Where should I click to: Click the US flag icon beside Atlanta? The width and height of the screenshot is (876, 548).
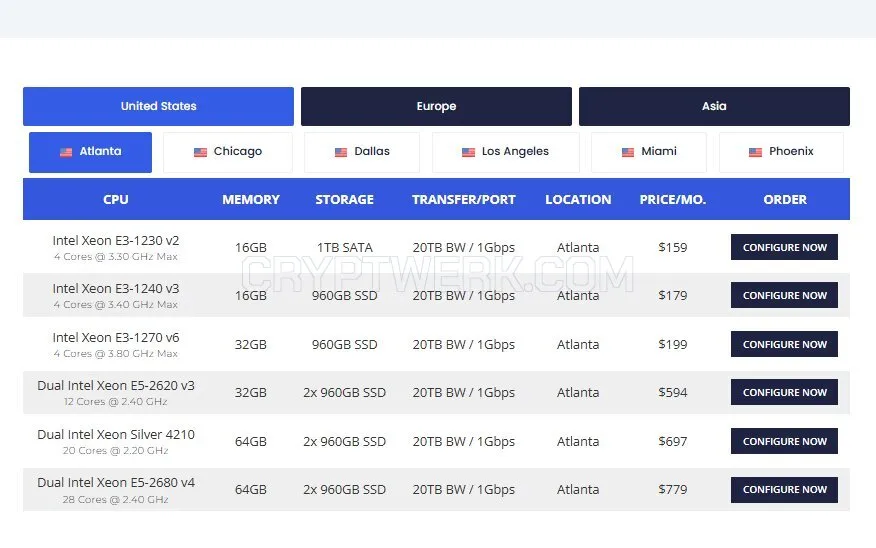66,152
